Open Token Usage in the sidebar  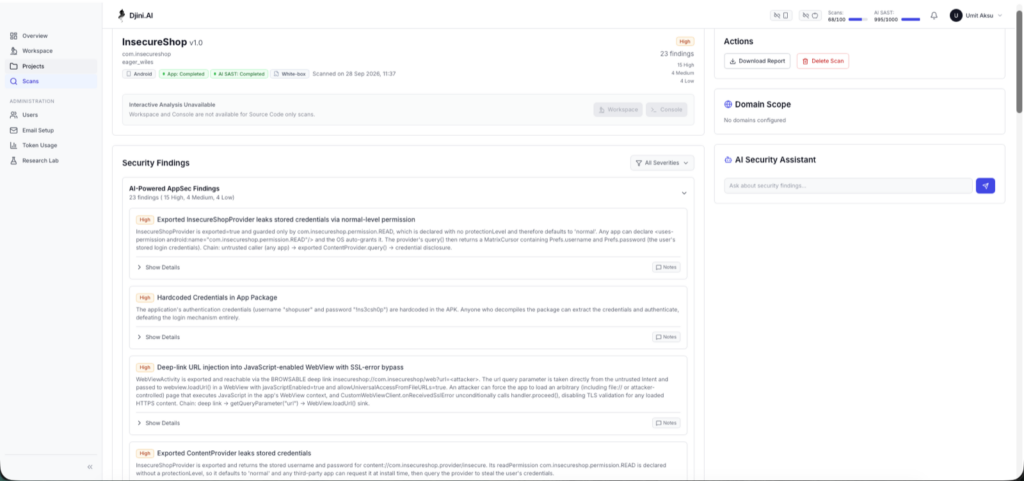pyautogui.click(x=51, y=145)
